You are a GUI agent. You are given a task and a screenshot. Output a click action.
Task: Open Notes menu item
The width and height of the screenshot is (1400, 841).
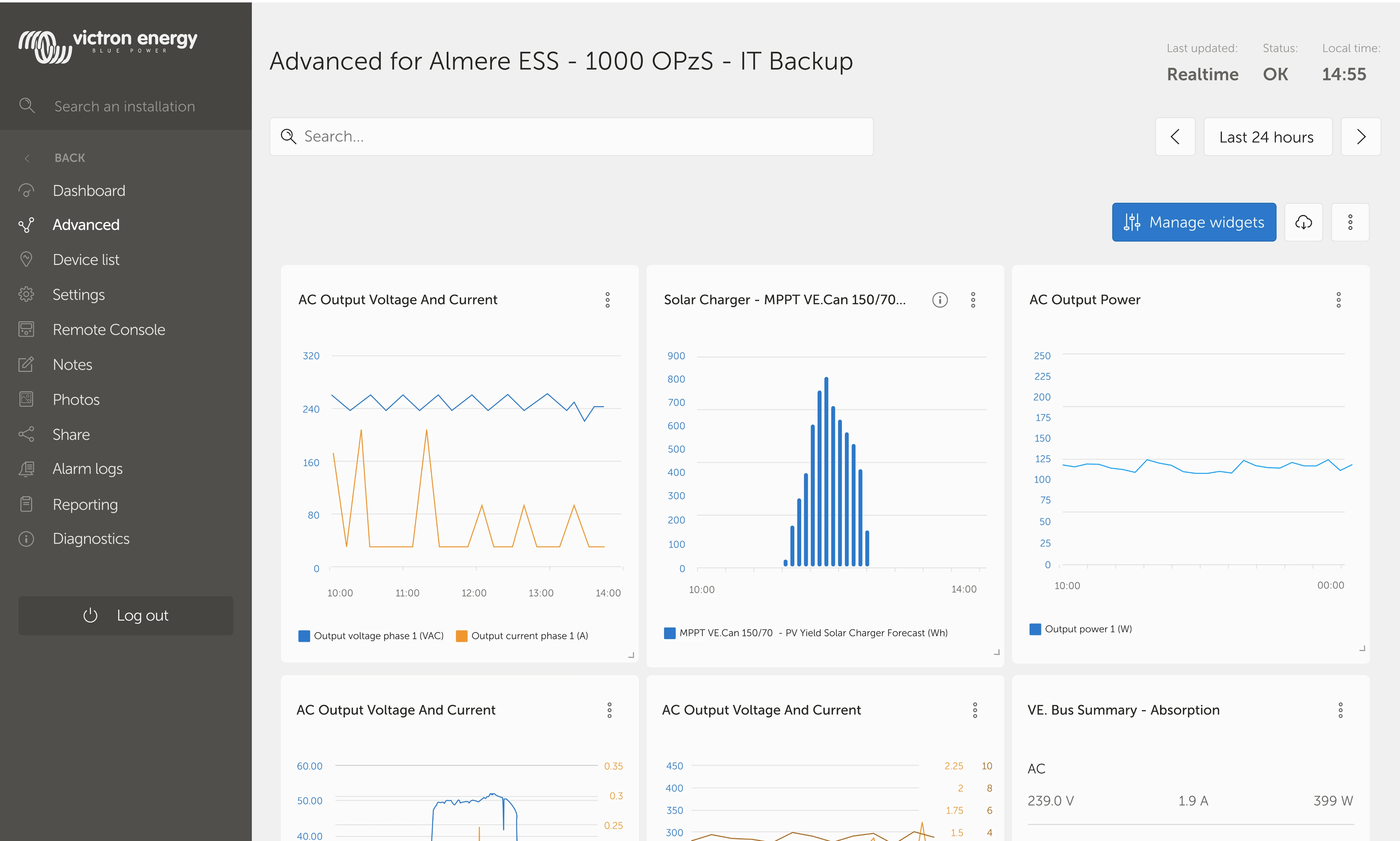tap(72, 364)
